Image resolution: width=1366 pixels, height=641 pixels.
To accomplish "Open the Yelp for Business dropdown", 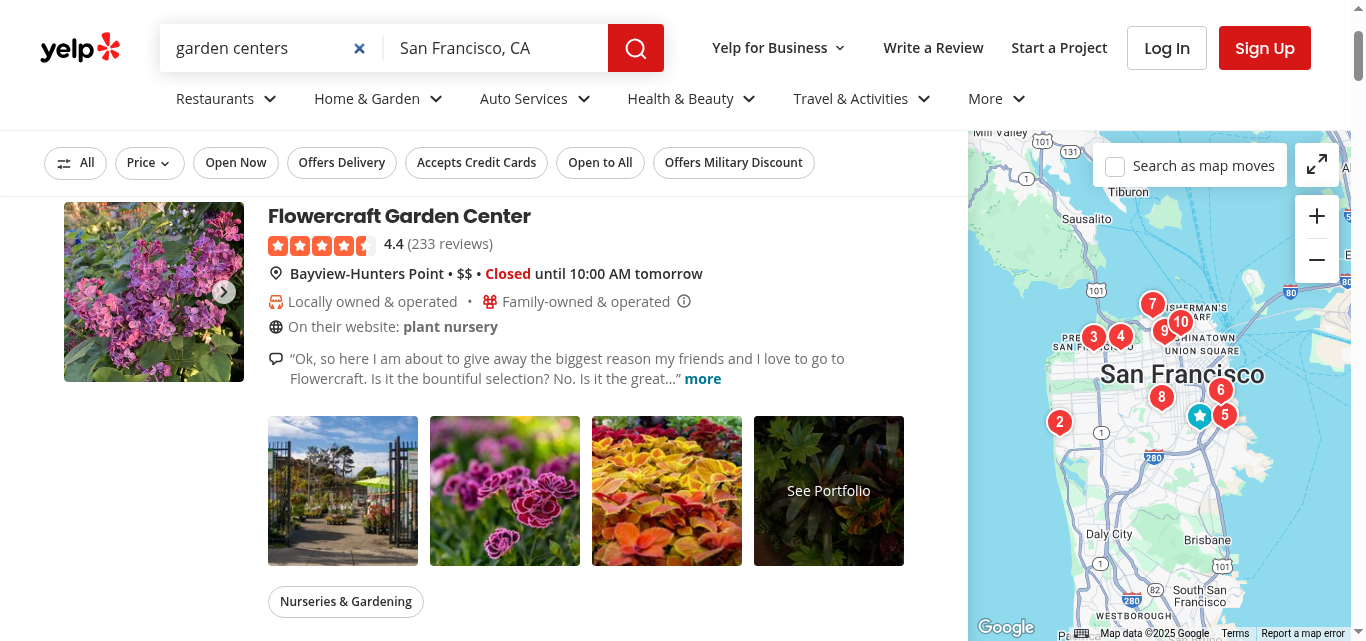I will 778,48.
